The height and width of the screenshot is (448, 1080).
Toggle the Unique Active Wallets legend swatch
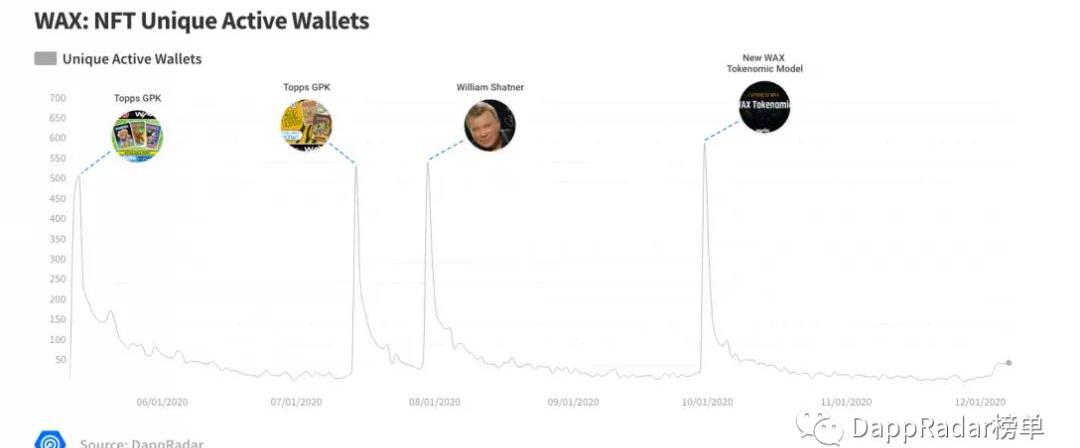[x=45, y=59]
